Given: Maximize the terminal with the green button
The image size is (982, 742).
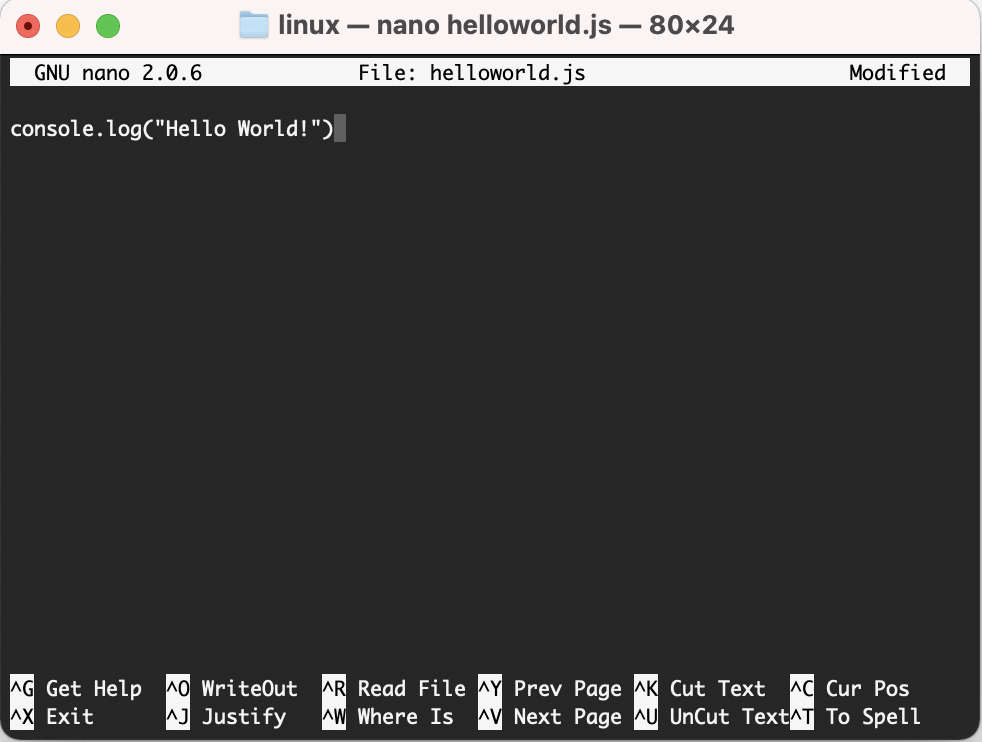Looking at the screenshot, I should (x=108, y=26).
